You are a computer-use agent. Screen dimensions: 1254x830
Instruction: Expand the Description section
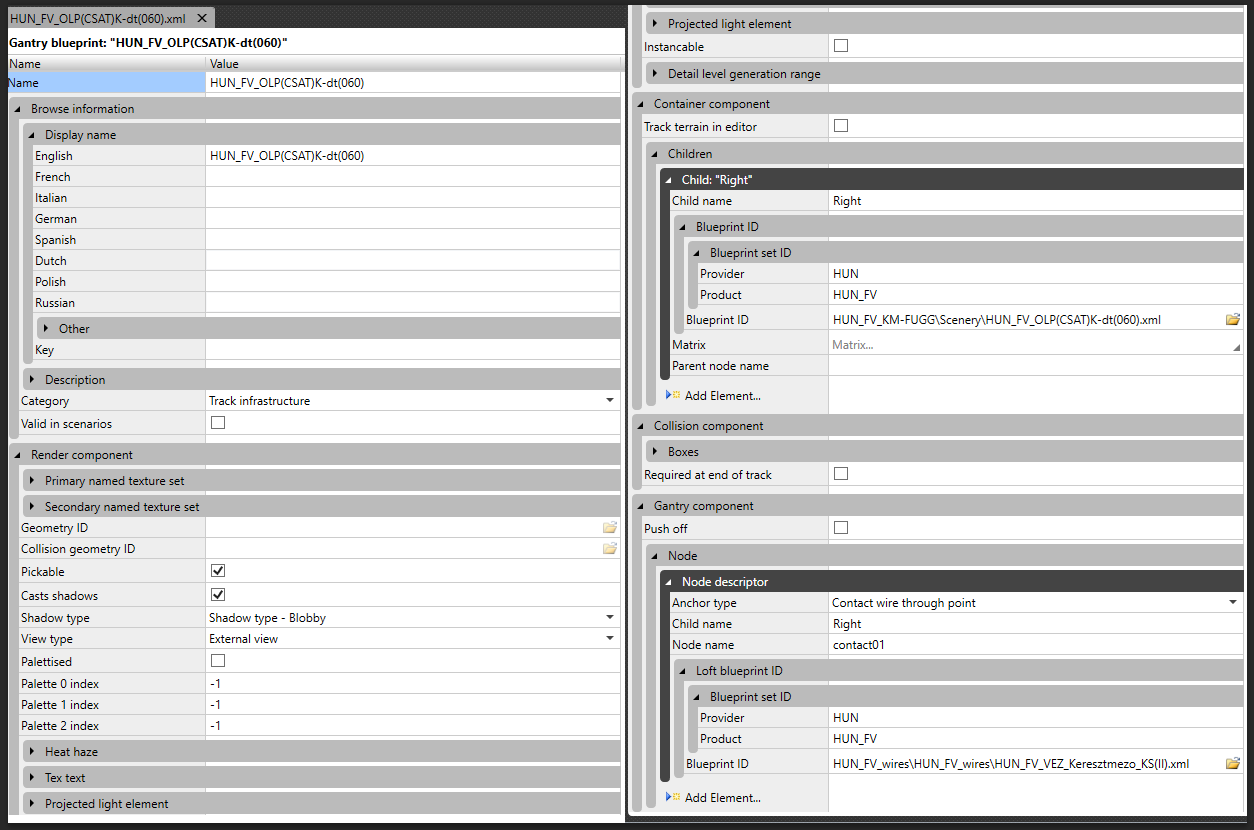coord(33,380)
